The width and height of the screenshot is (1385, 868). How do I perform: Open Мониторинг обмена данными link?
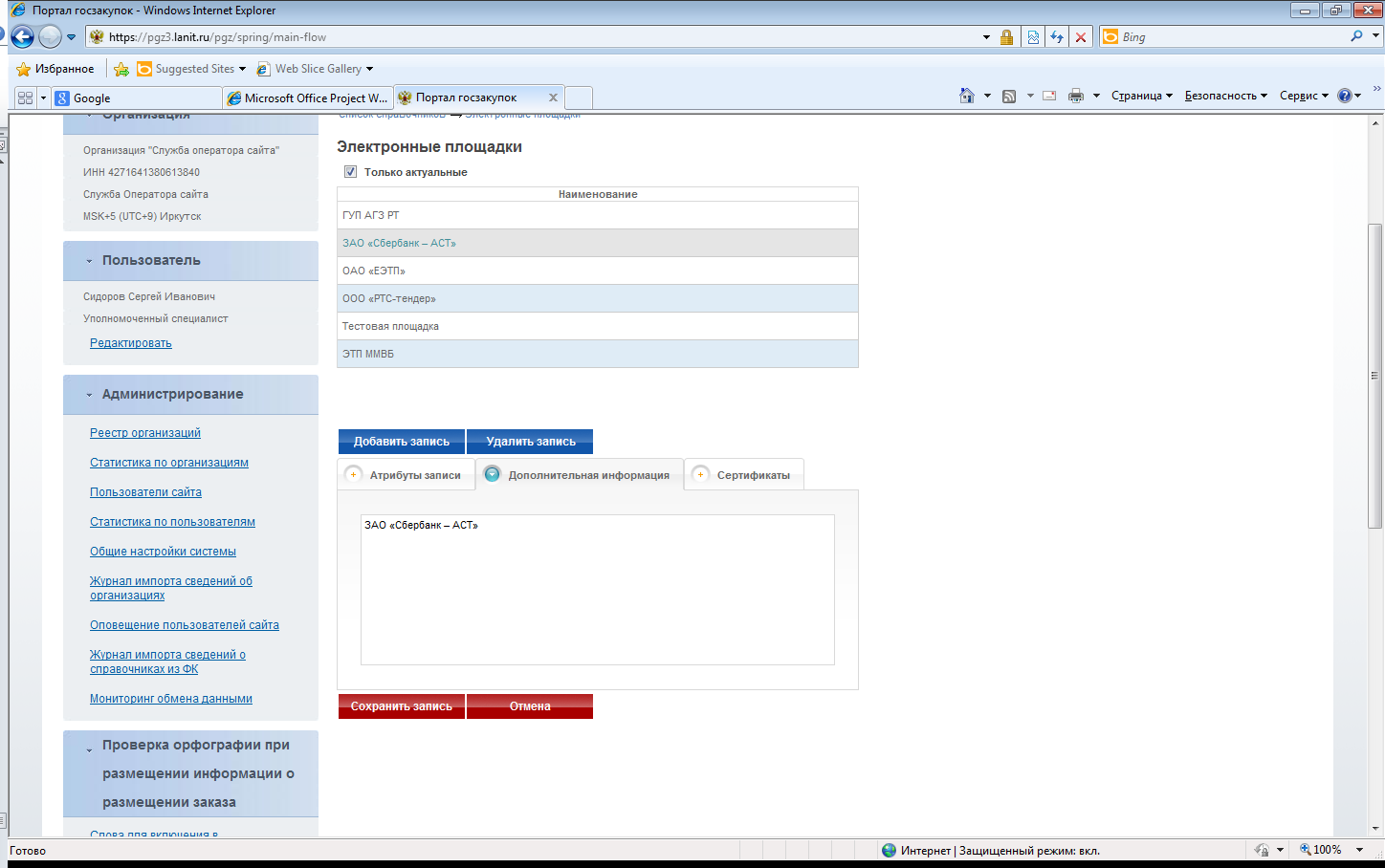point(171,699)
